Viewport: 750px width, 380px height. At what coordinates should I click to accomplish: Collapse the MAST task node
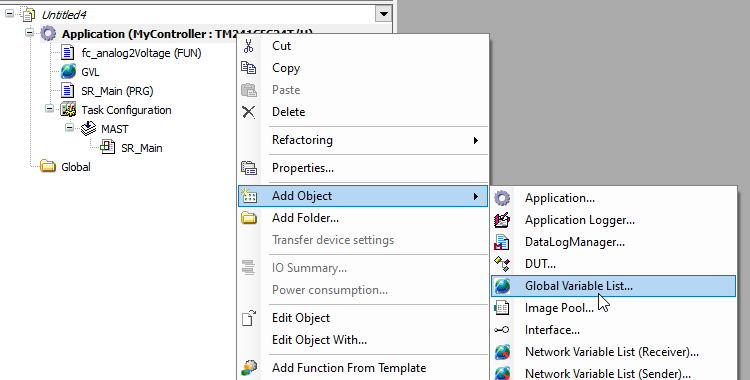tap(69, 128)
